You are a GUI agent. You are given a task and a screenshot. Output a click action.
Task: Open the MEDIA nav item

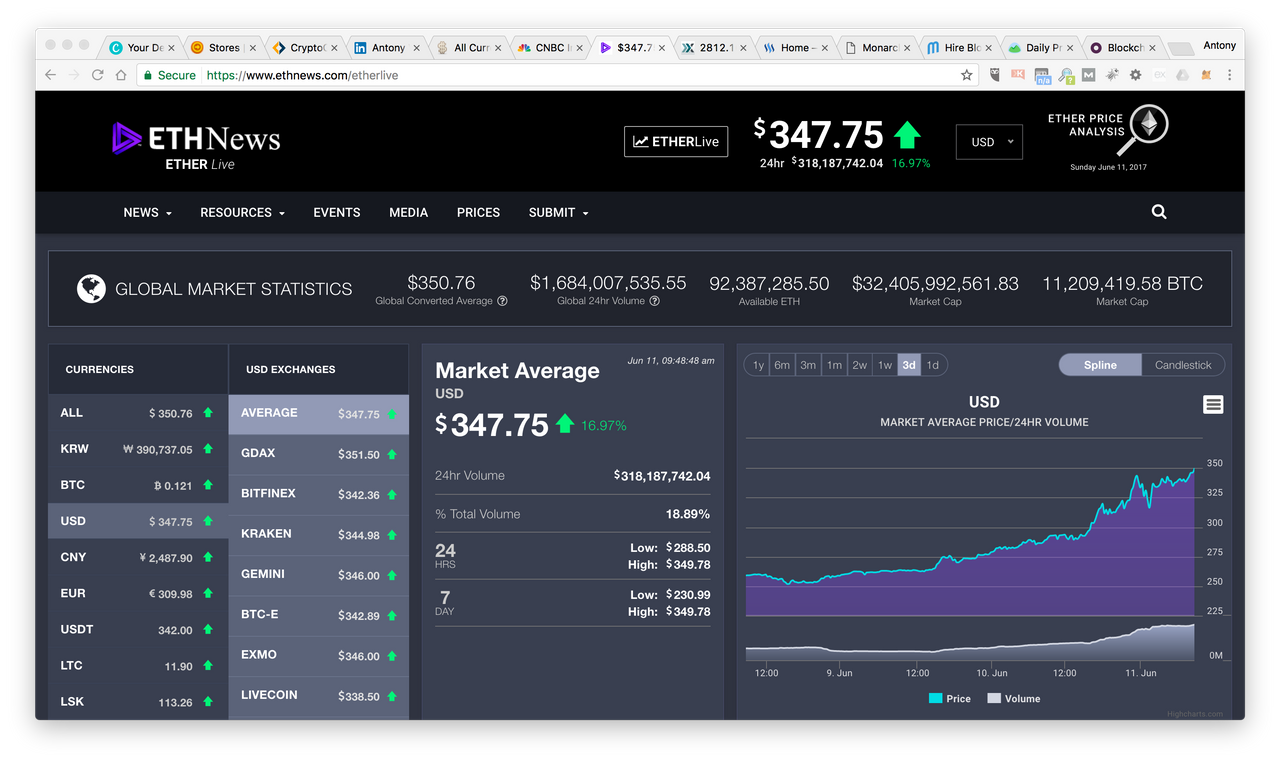(408, 212)
